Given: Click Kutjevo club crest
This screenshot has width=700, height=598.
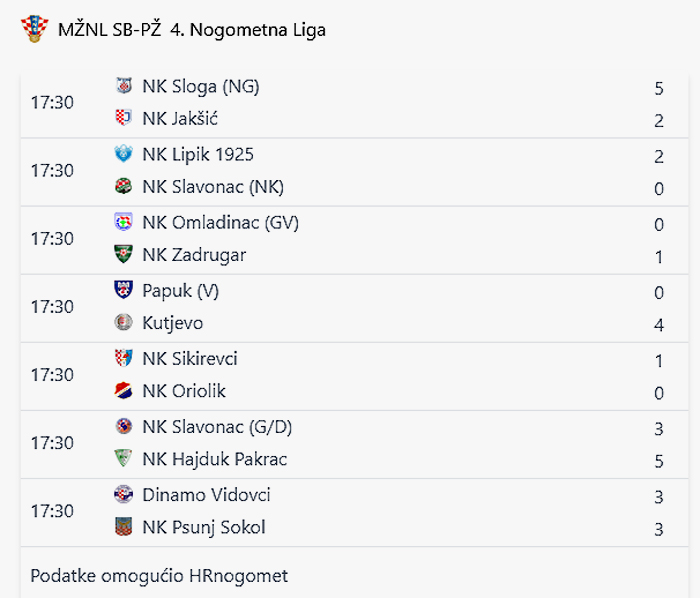Looking at the screenshot, I should click(x=124, y=322).
